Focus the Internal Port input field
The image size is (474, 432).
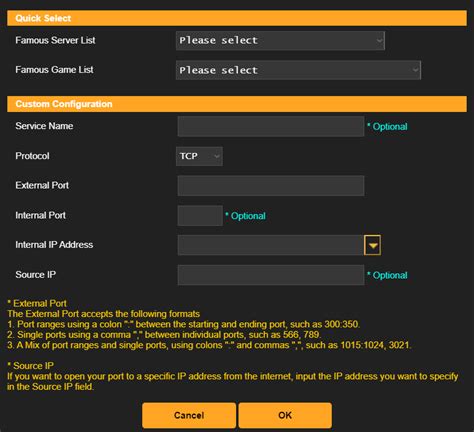pos(200,216)
